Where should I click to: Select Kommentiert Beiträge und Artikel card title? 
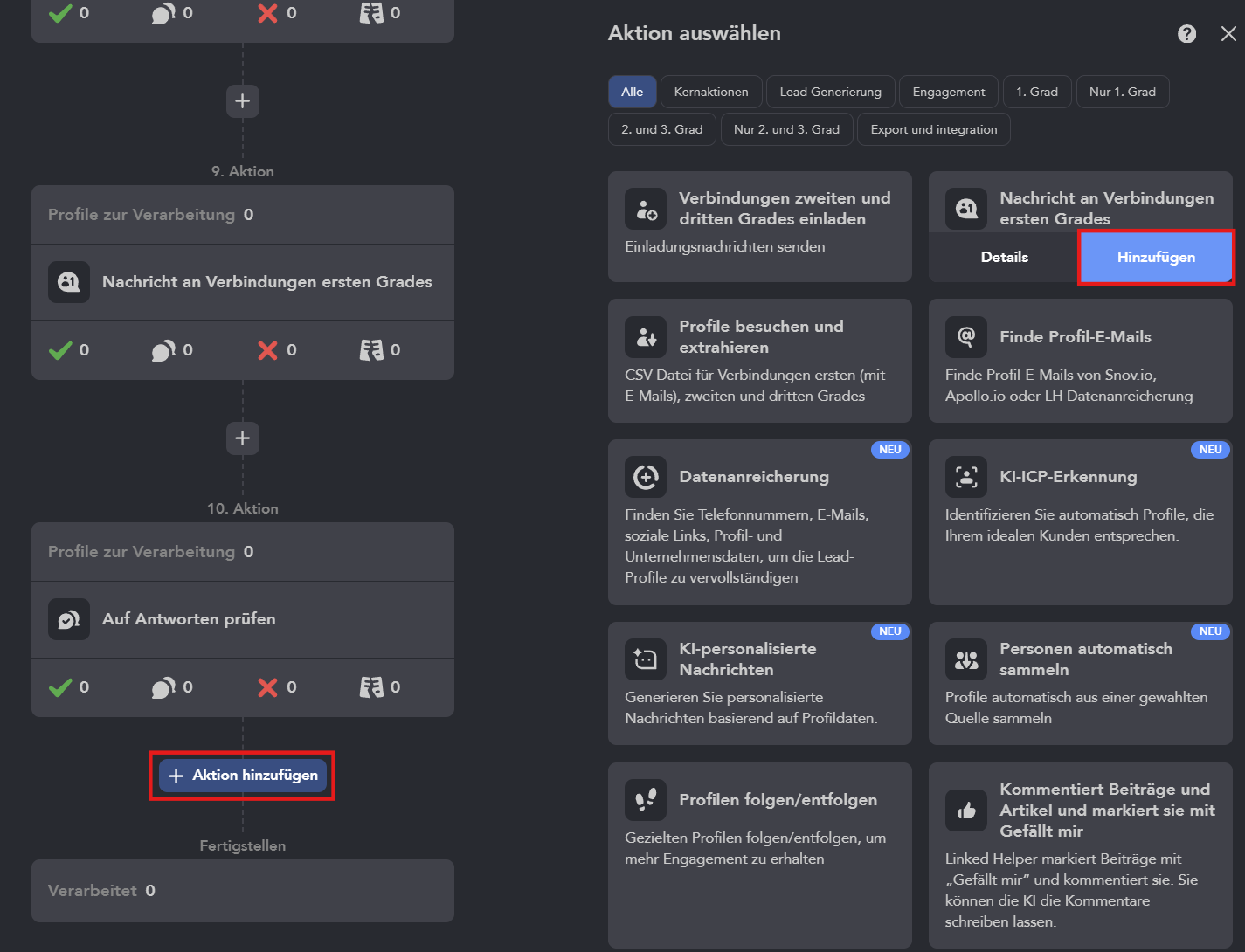pyautogui.click(x=1108, y=811)
